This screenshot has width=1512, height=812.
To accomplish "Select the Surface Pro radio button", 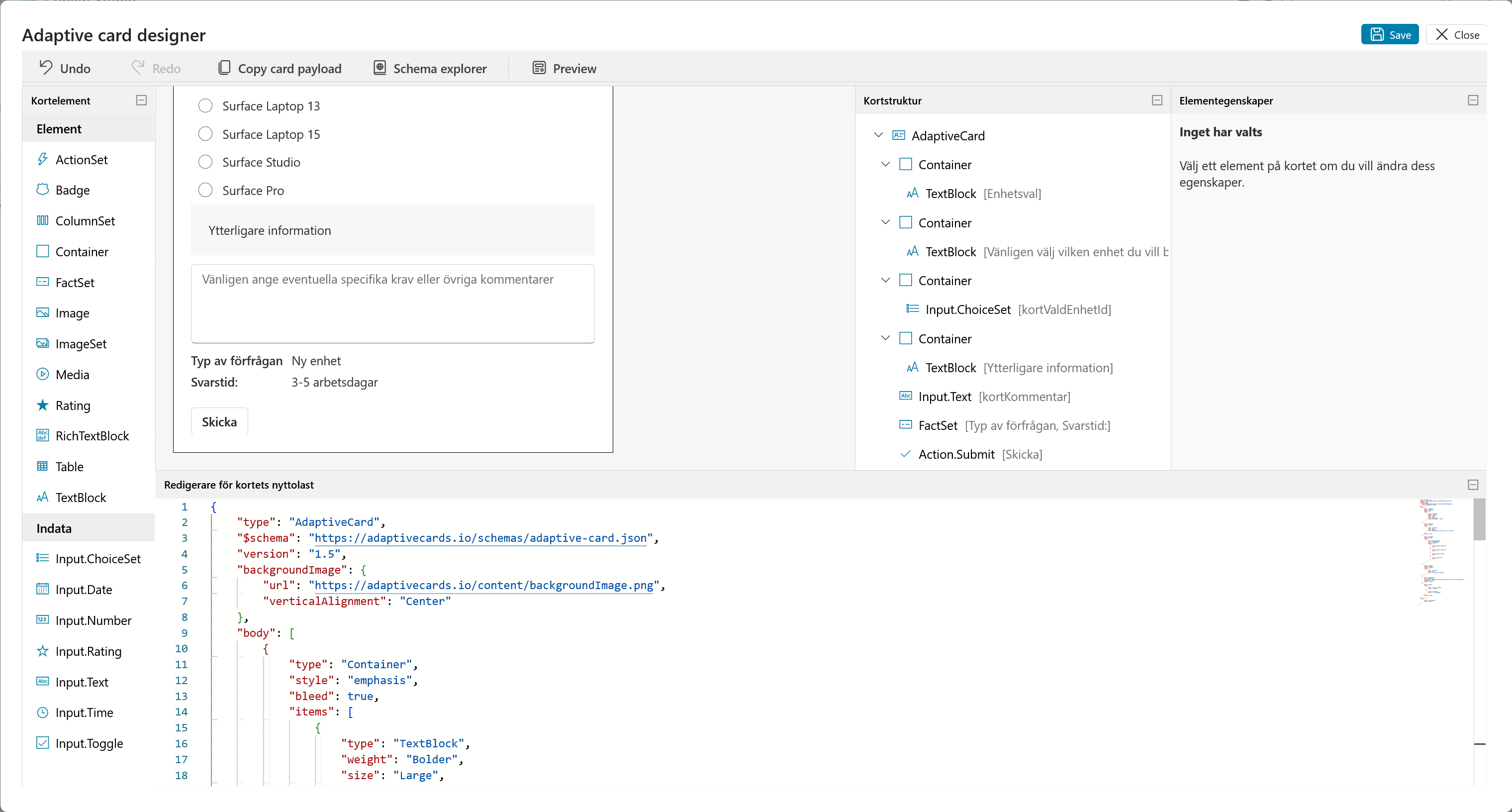I will pos(205,190).
